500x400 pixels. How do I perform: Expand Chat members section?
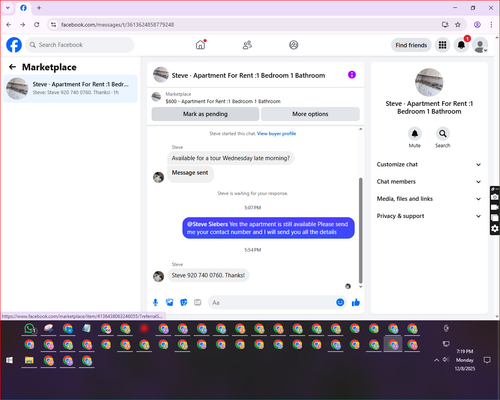429,182
